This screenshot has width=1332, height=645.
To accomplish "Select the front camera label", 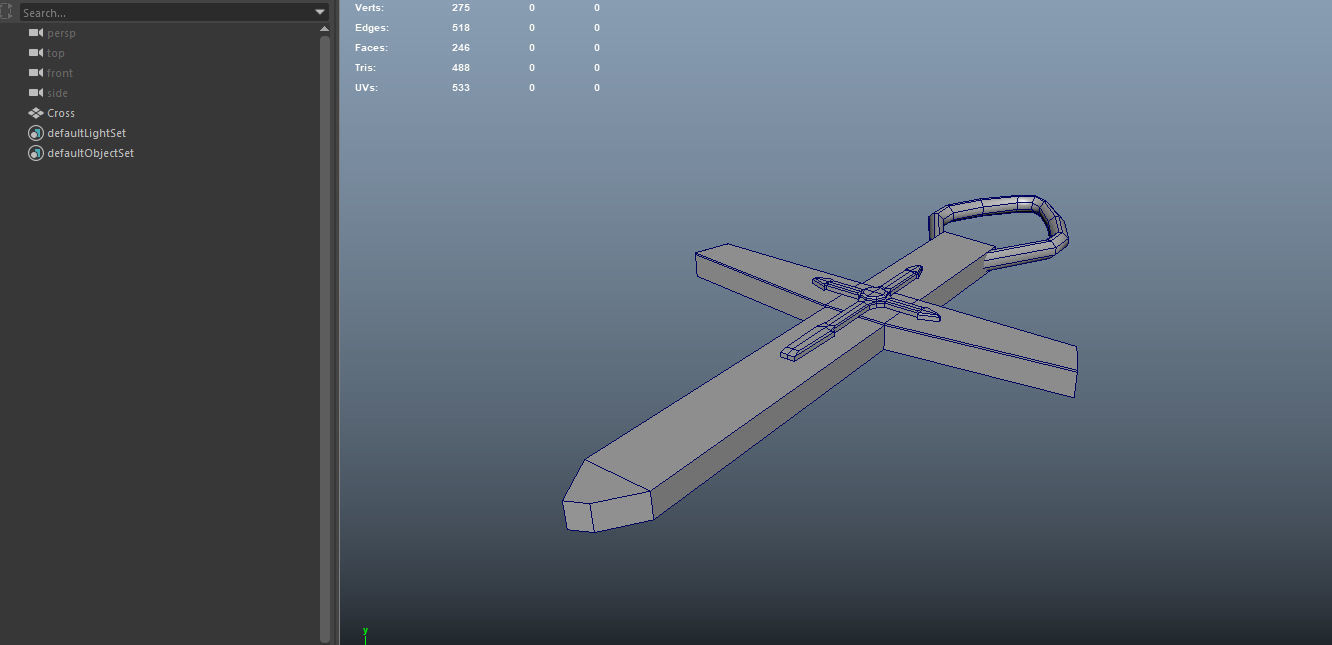I will (60, 73).
